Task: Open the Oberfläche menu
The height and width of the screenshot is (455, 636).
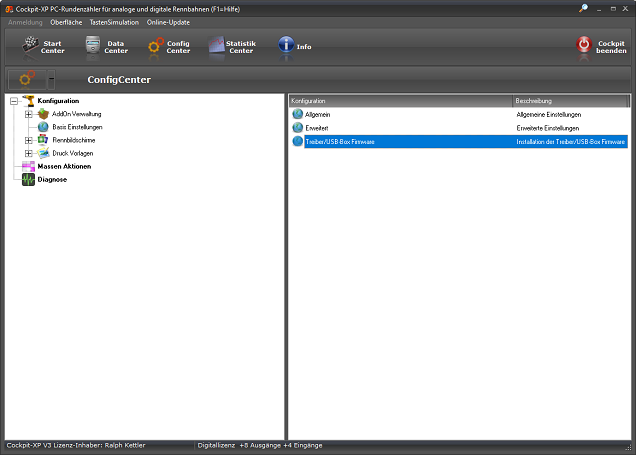Action: (66, 22)
